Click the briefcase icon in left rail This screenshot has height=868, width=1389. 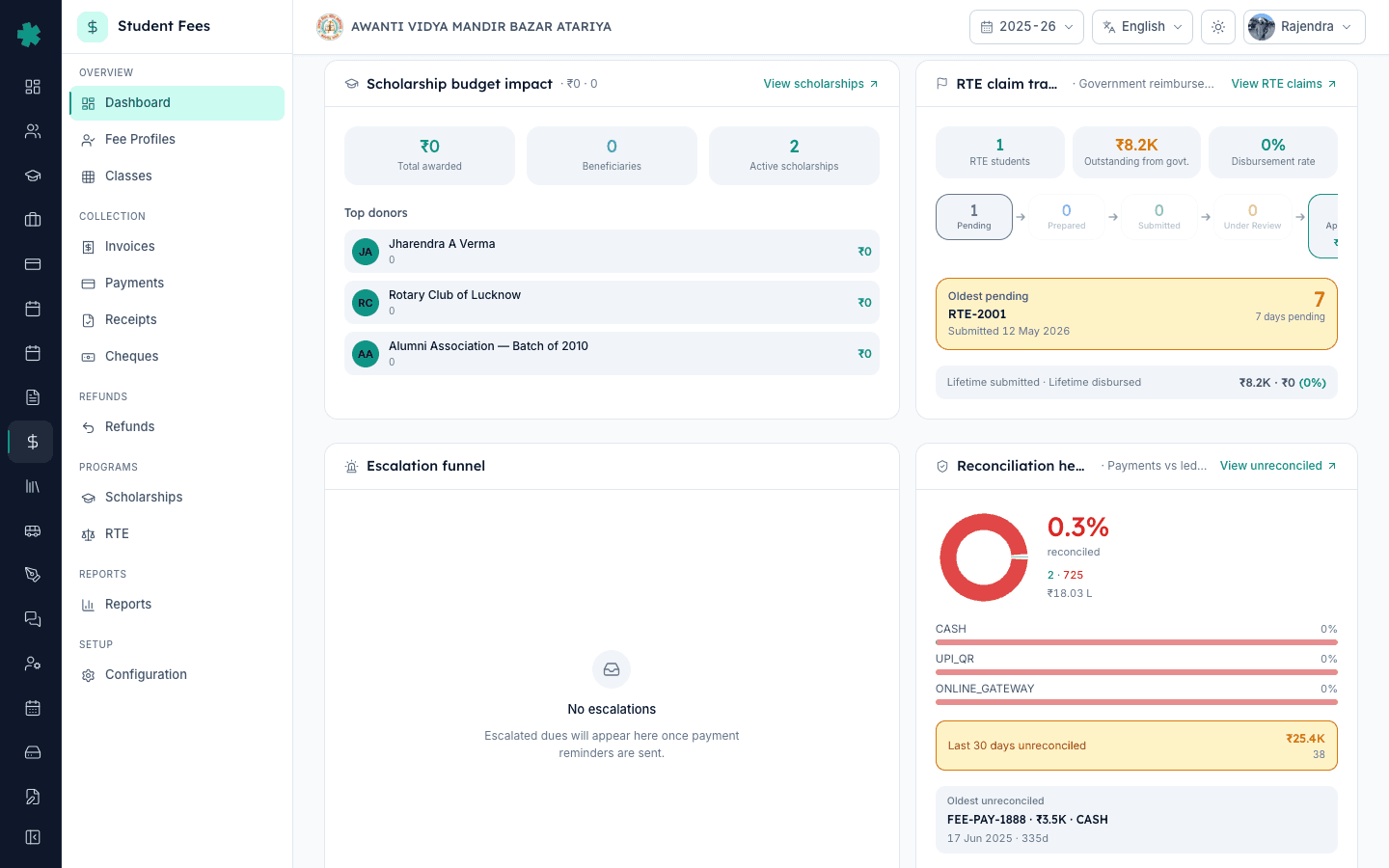tap(32, 220)
